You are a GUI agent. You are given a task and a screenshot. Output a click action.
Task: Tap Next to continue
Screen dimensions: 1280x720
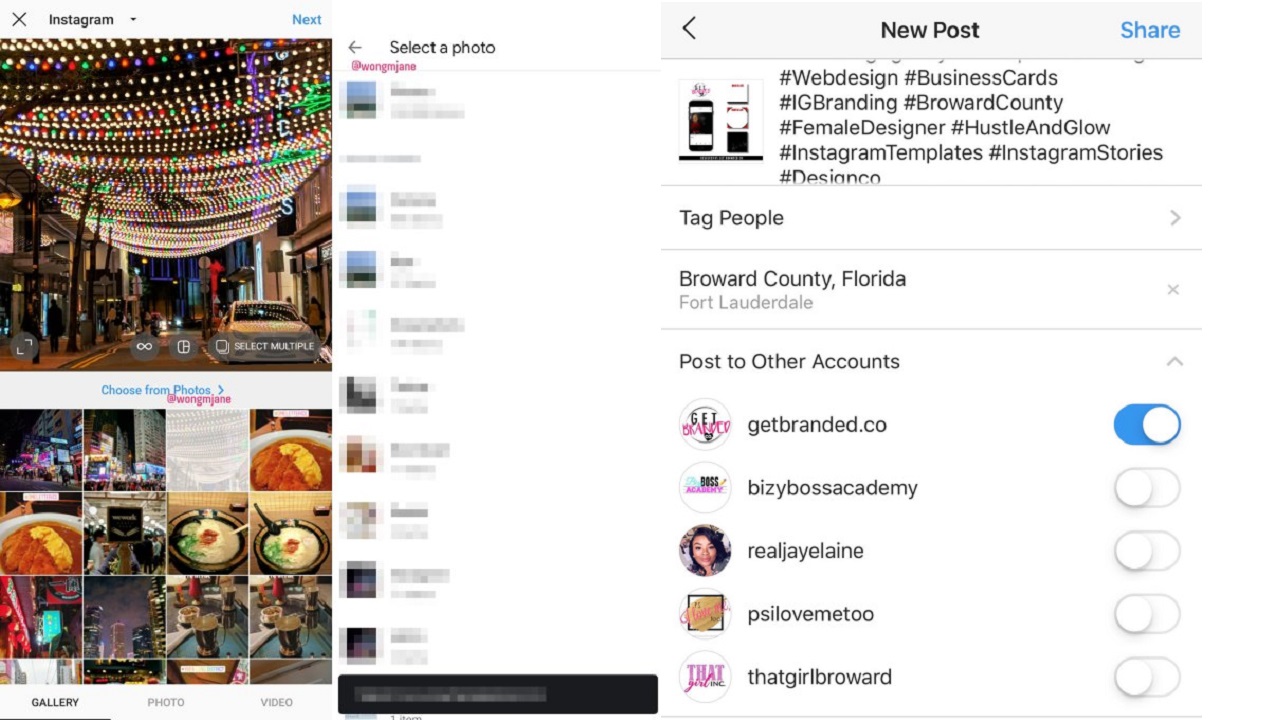click(307, 20)
